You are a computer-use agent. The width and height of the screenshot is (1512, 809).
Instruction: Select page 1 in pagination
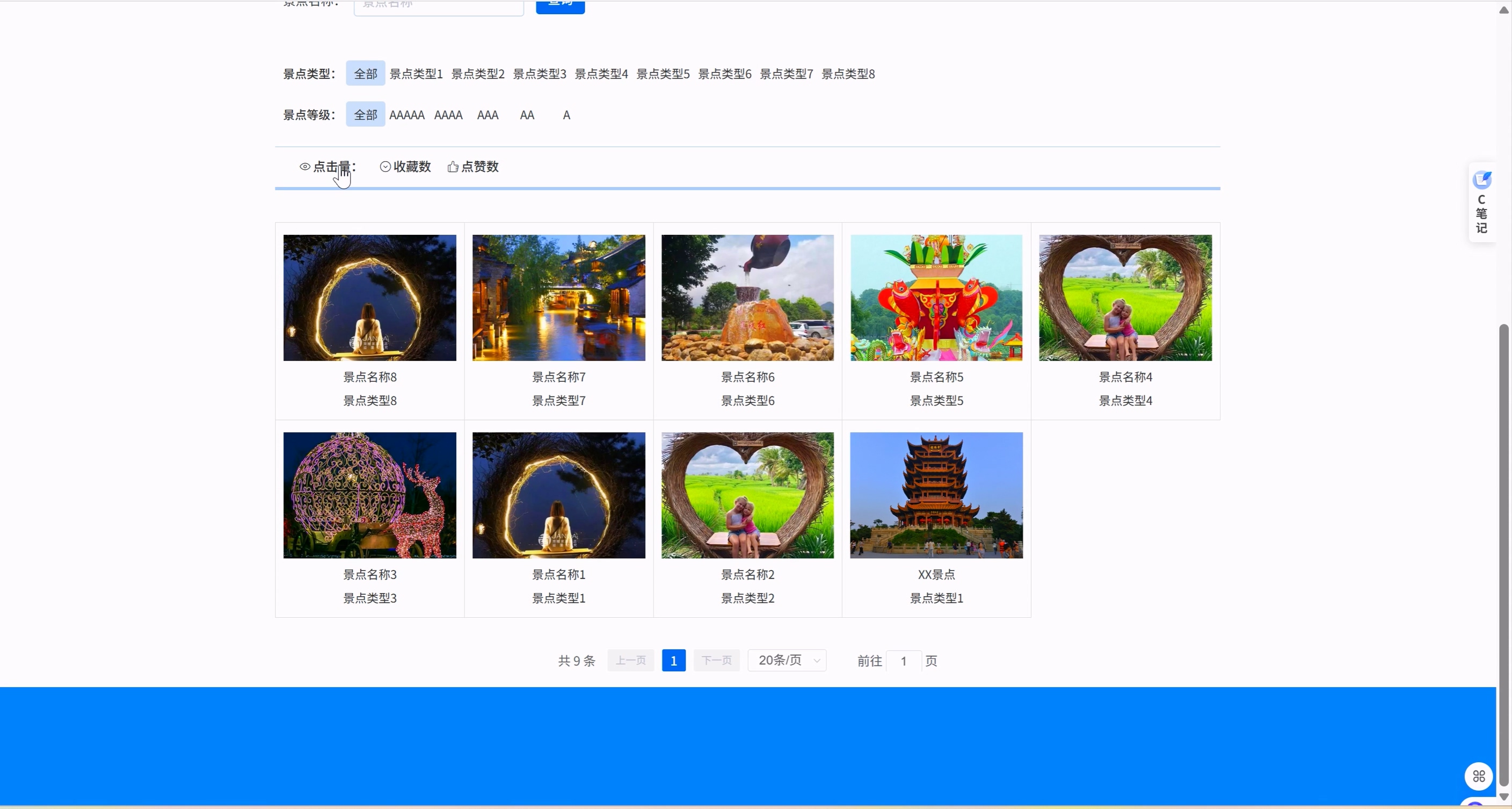[673, 660]
